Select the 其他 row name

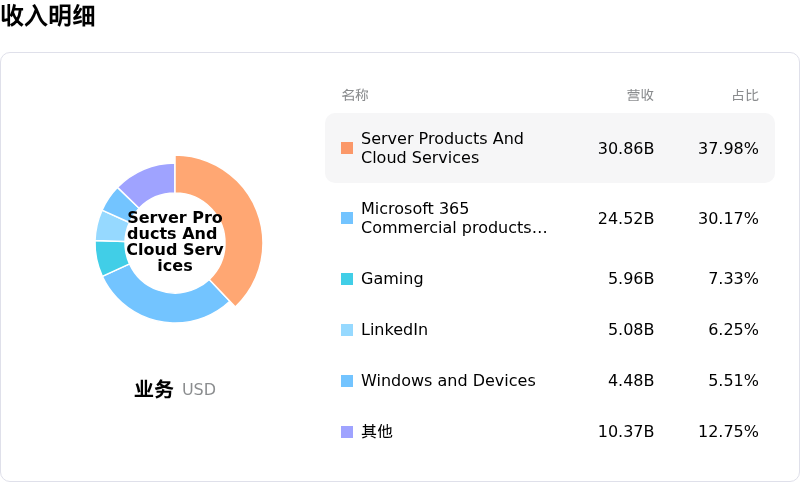(x=377, y=432)
